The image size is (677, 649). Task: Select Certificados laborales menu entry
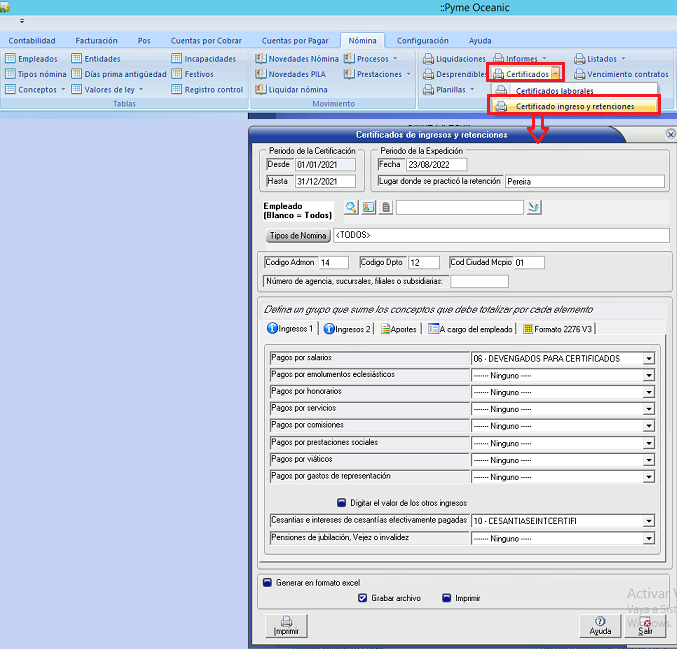click(574, 91)
